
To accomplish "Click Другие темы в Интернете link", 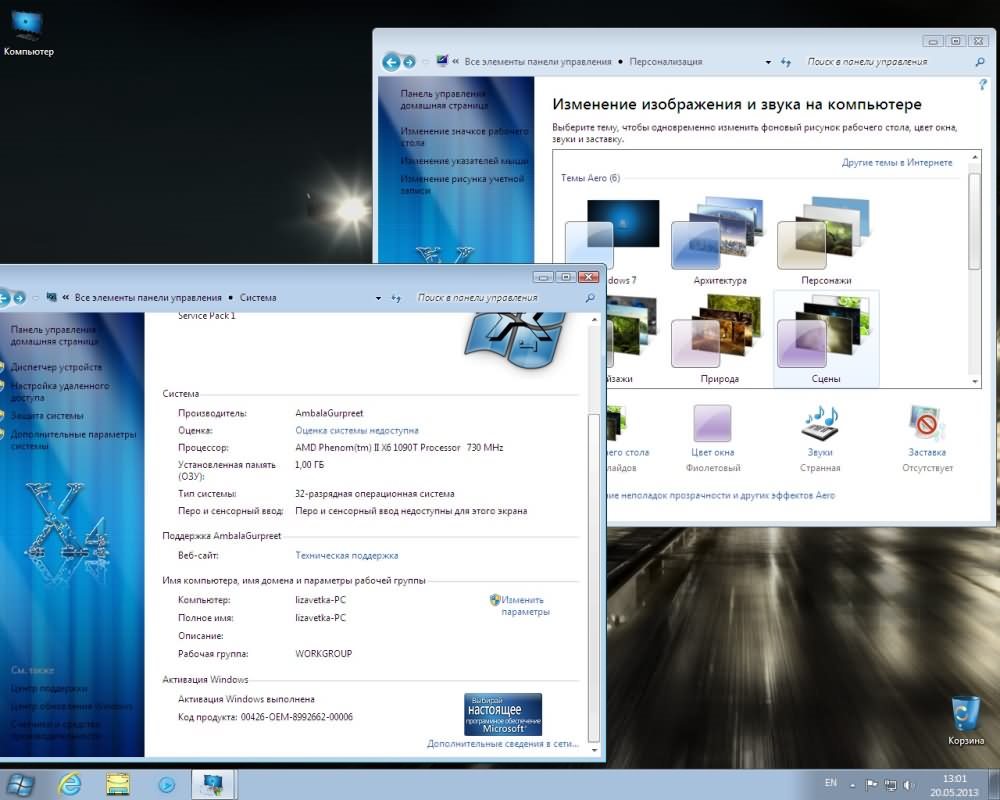I will pos(896,162).
